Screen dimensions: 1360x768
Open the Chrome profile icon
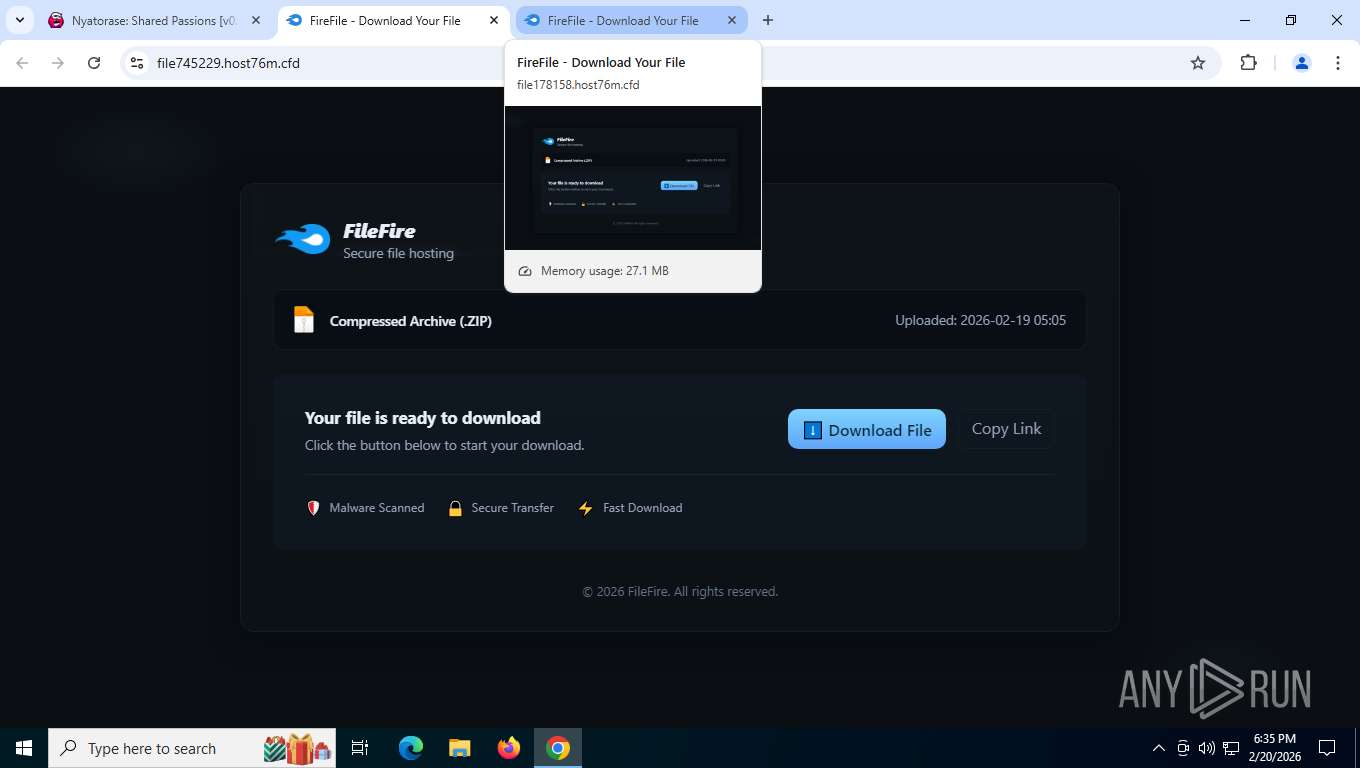[1302, 63]
